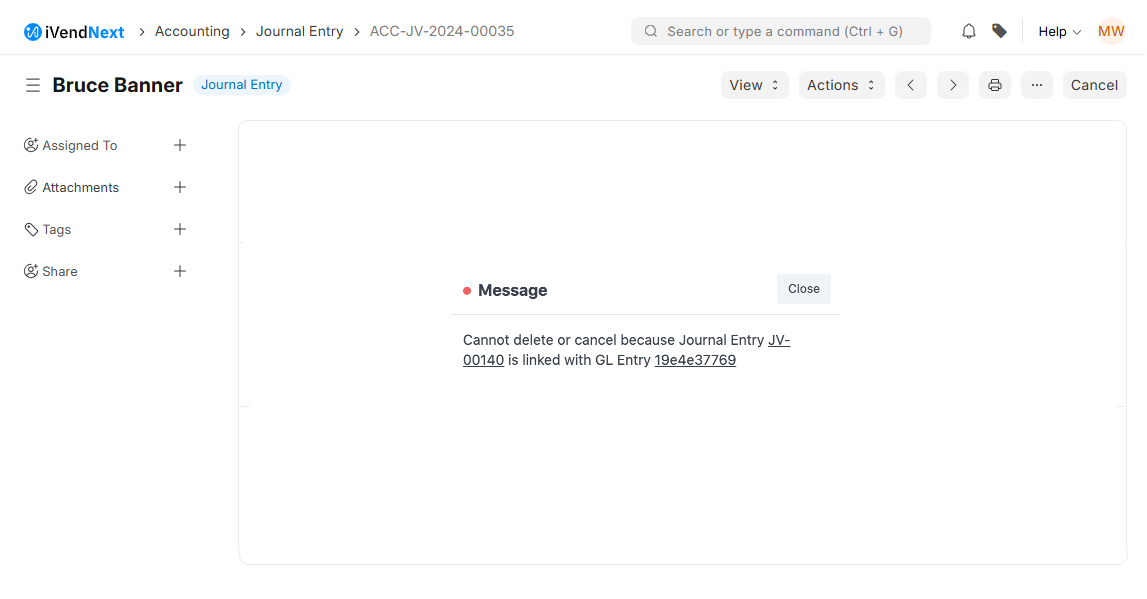Screen dimensions: 1147x599
Task: Close the Message dialog
Action: point(803,289)
